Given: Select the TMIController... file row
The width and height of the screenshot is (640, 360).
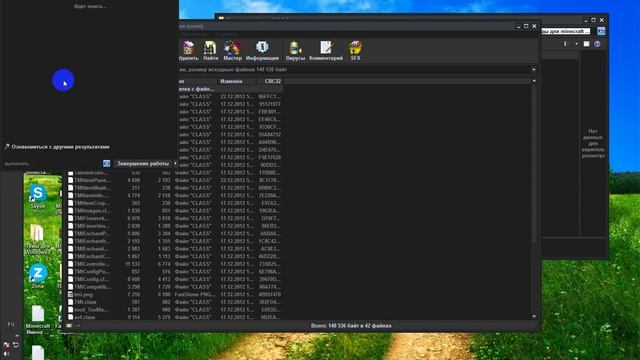Looking at the screenshot, I should click(x=175, y=264).
